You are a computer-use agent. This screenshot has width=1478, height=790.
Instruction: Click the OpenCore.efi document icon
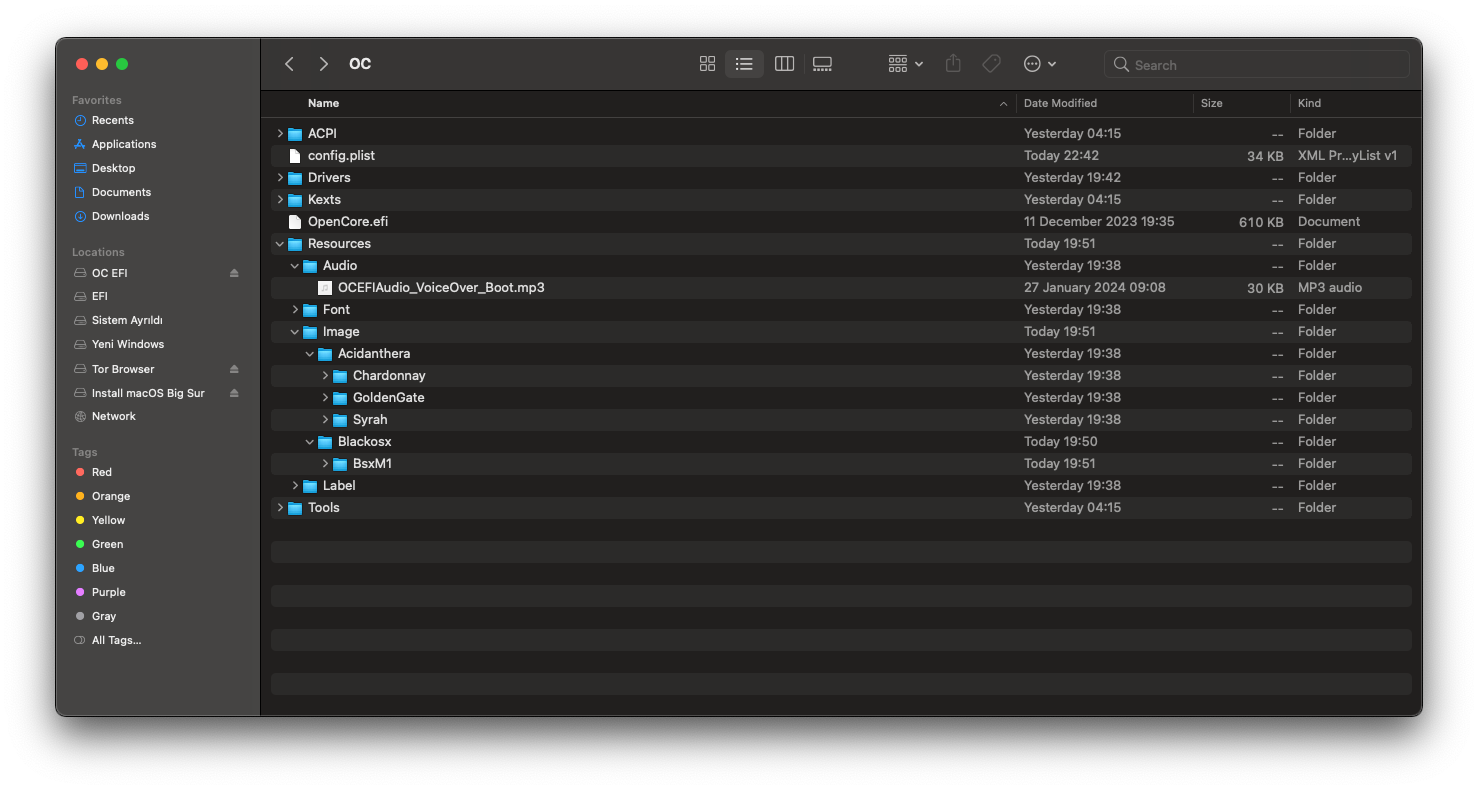tap(295, 222)
